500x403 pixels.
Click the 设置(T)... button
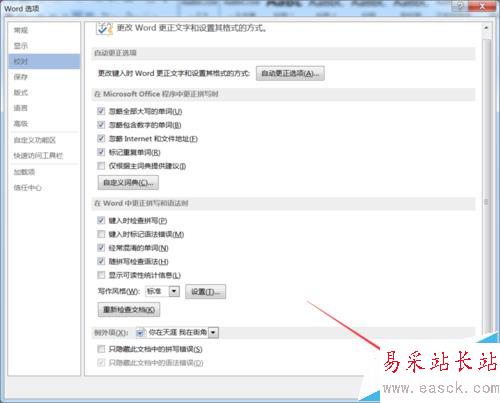[x=205, y=292]
